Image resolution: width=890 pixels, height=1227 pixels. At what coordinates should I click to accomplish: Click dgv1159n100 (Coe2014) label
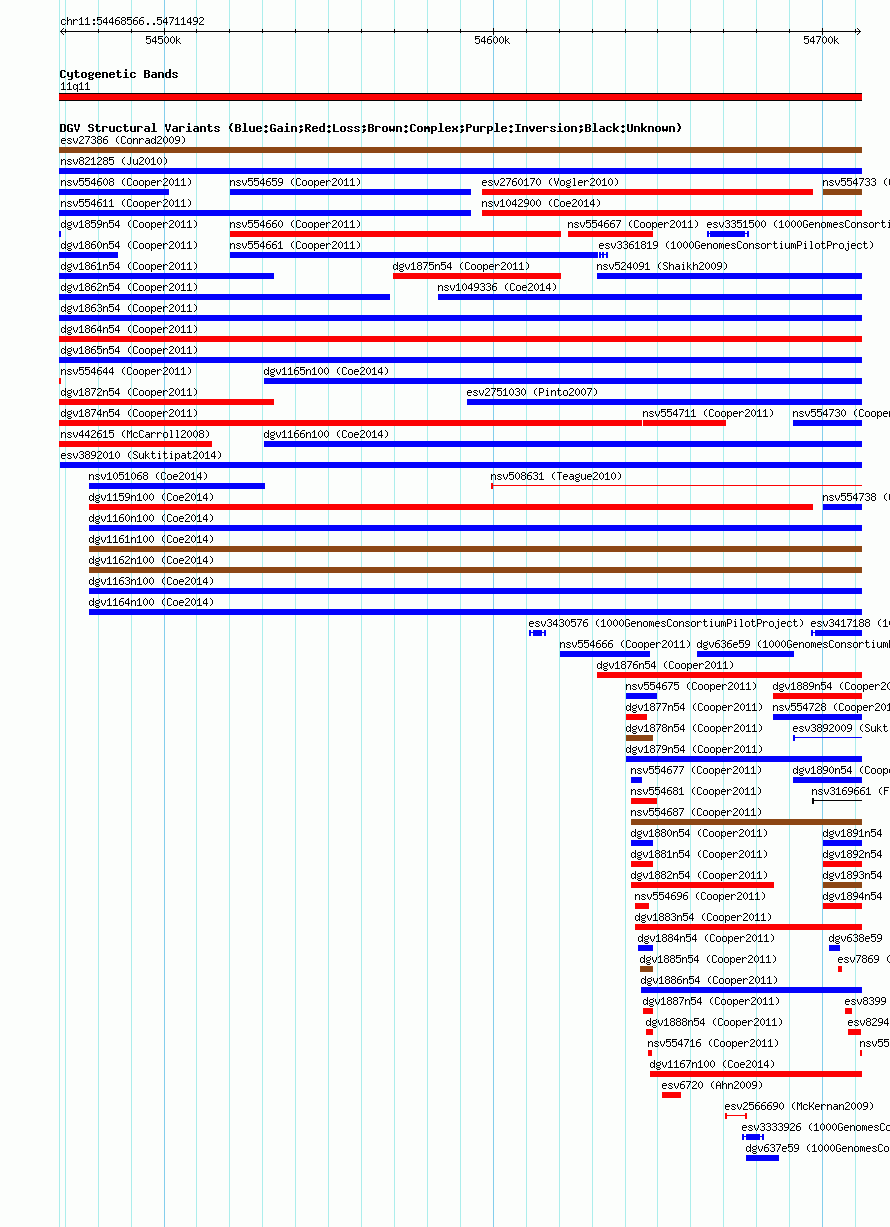(152, 497)
